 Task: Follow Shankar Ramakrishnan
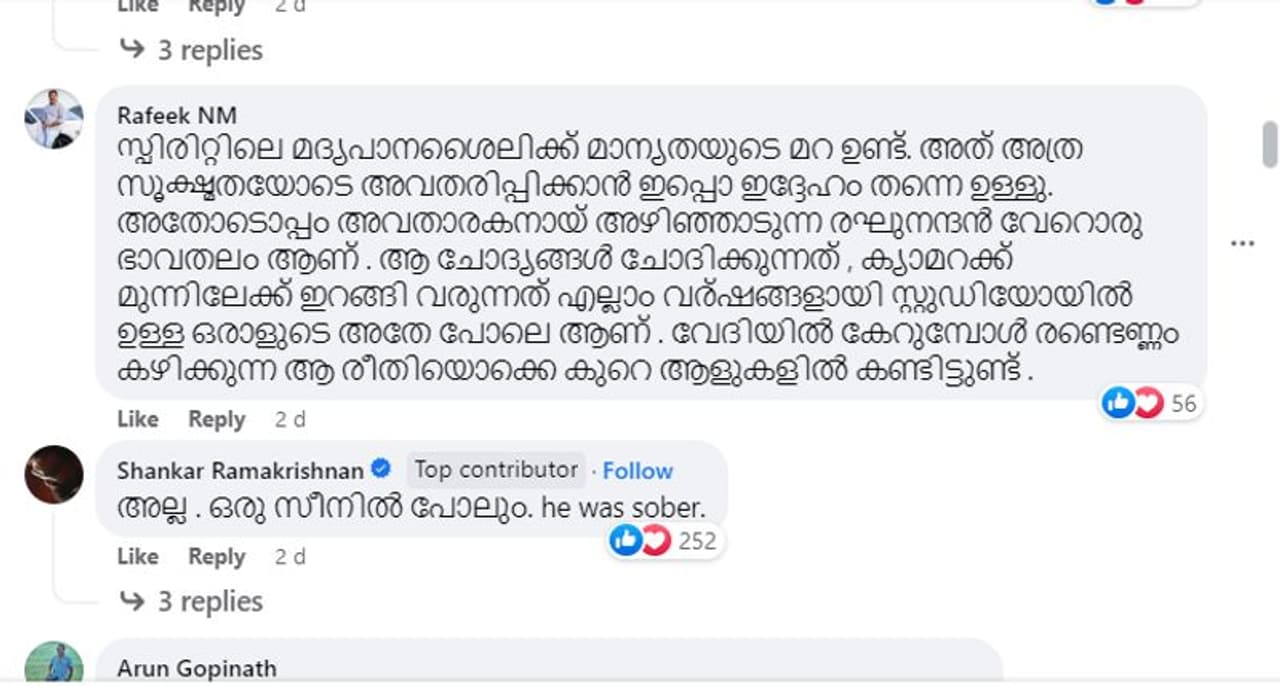click(638, 470)
